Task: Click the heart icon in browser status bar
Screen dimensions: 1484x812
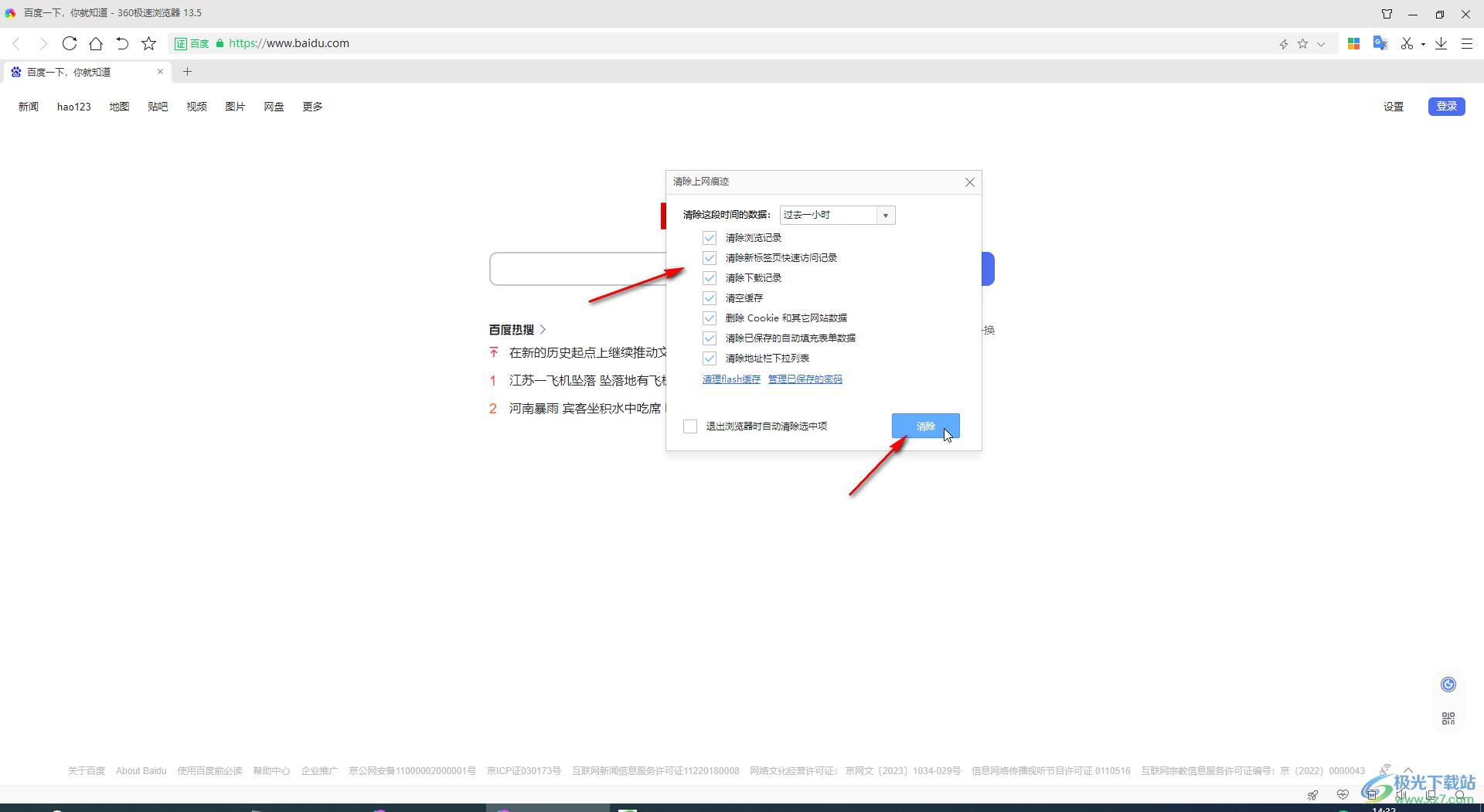Action: coord(1343,795)
